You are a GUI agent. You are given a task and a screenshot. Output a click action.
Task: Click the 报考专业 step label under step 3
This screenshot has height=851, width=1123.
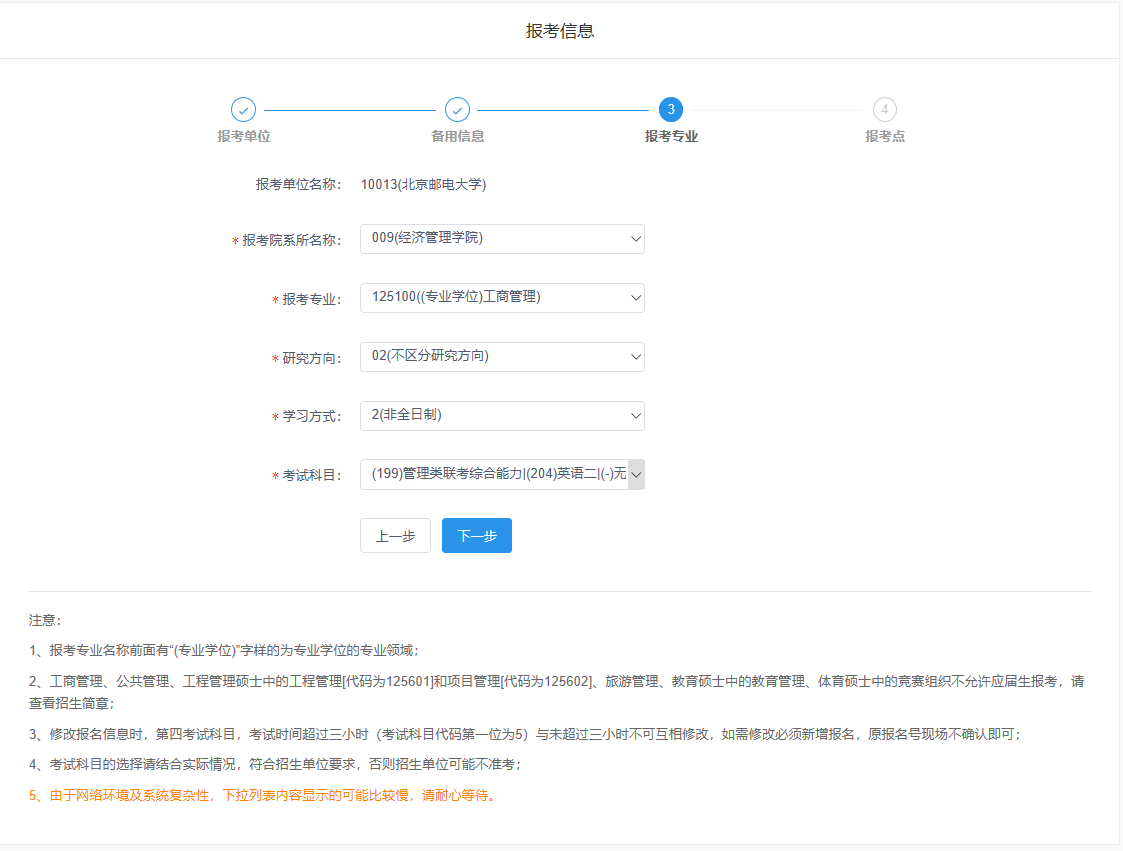tap(671, 136)
